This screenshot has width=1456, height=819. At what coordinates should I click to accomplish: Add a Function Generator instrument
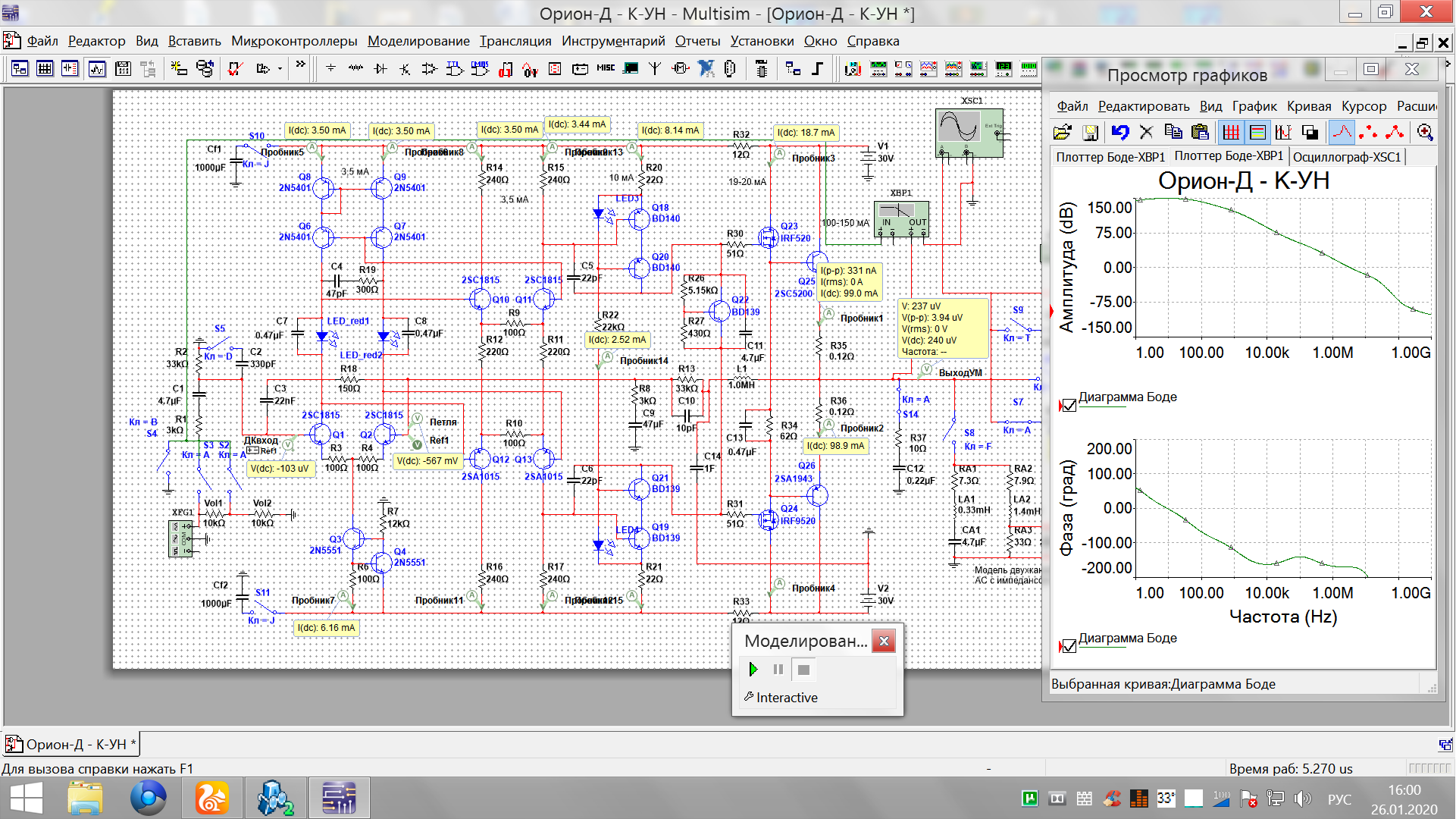pos(878,68)
